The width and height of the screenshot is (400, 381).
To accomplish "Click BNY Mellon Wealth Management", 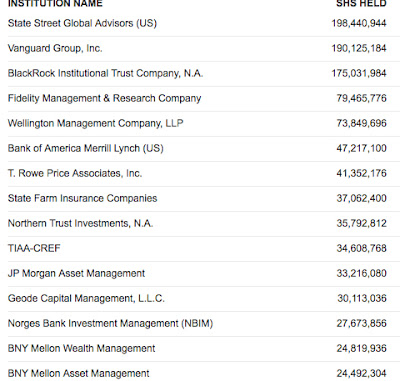I will tap(81, 348).
